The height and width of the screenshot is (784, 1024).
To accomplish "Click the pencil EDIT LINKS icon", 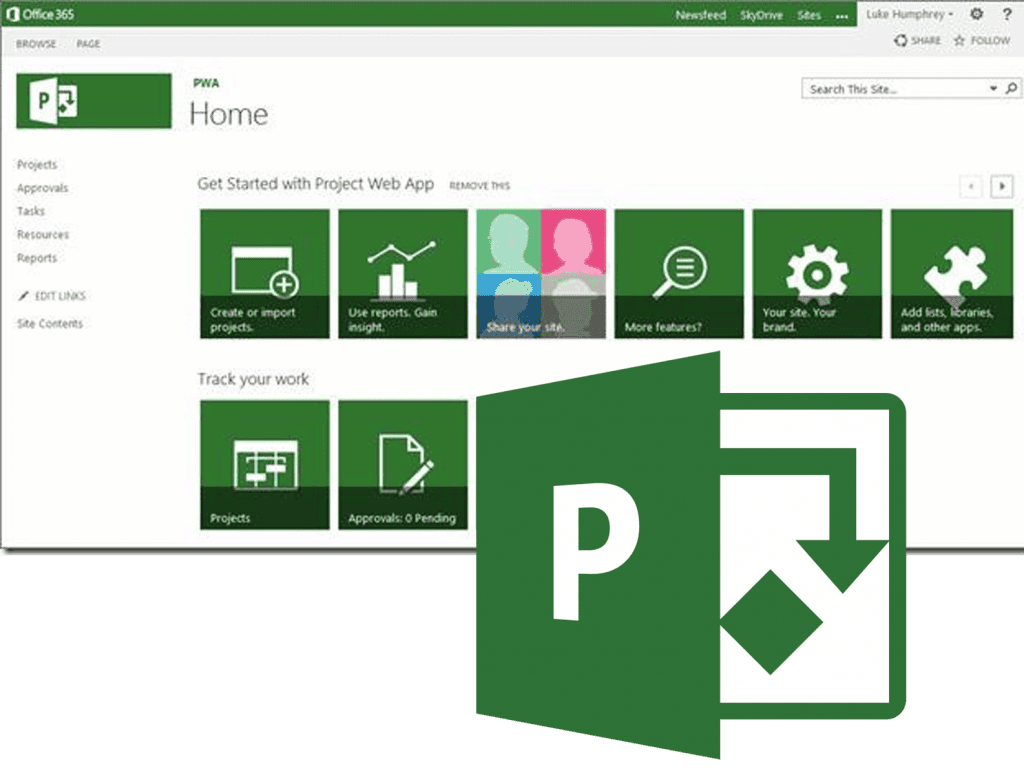I will (24, 296).
